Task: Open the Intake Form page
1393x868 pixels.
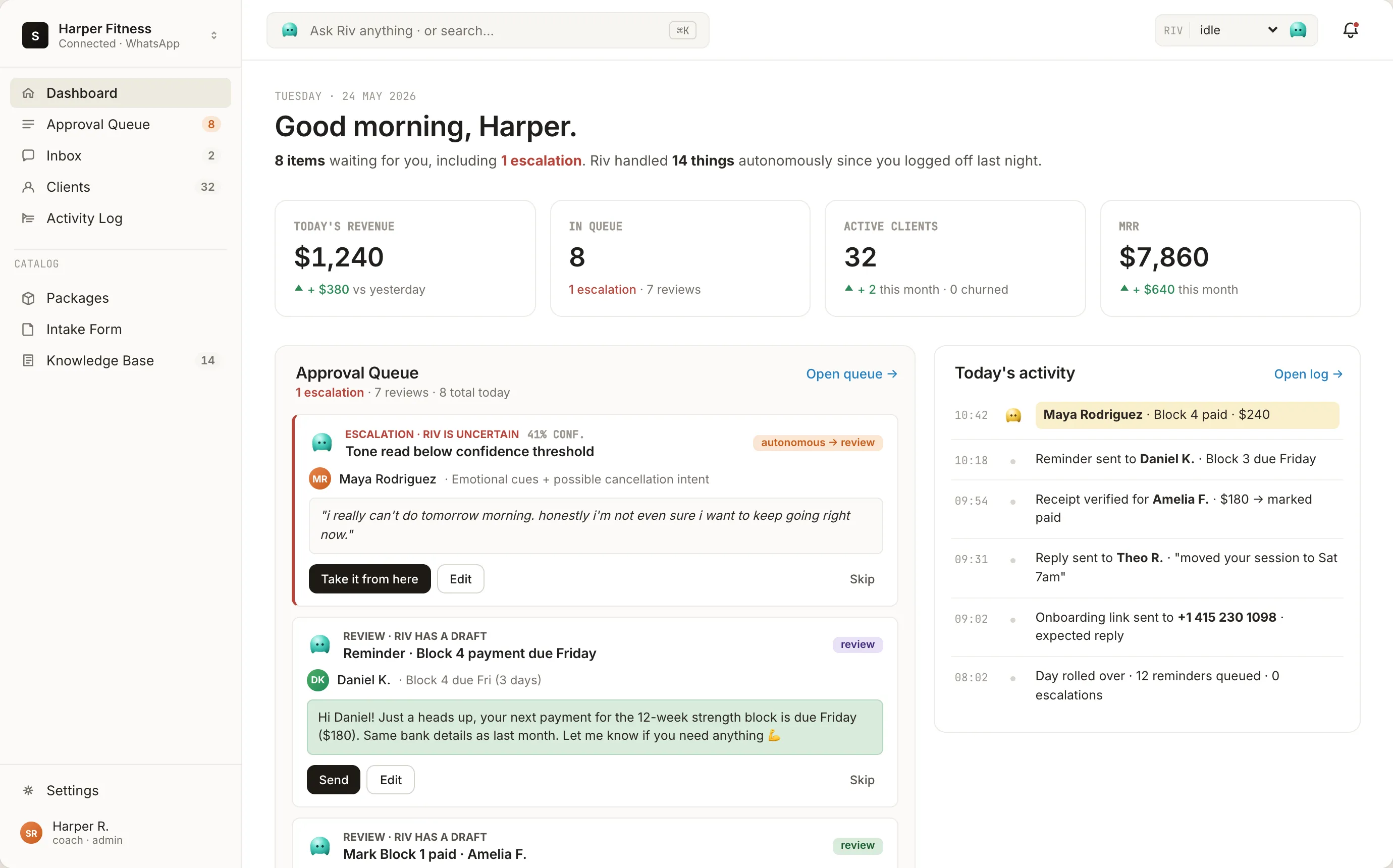Action: 121,330
